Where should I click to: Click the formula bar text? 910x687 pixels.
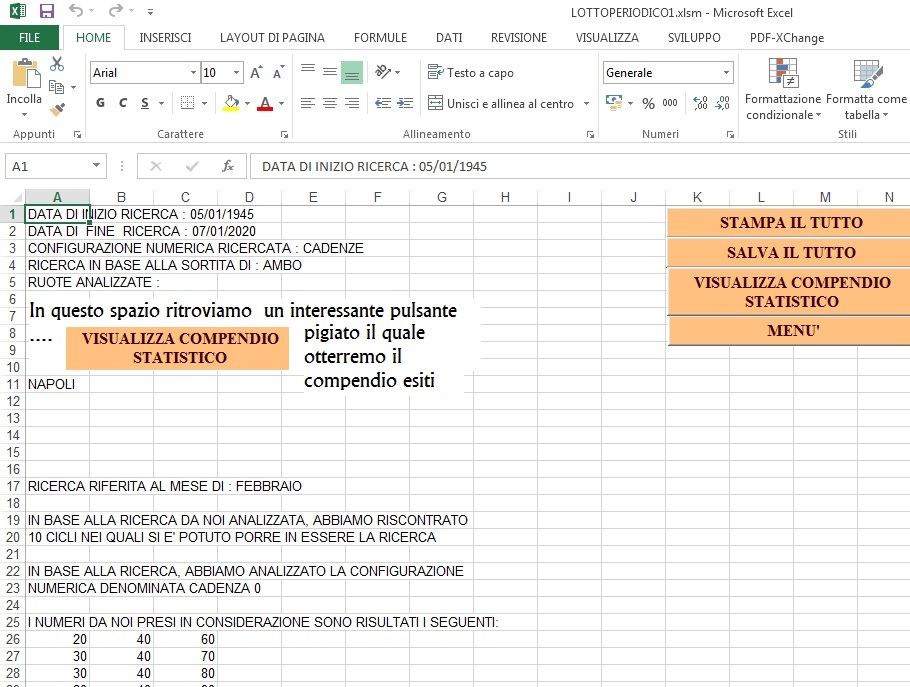point(374,167)
